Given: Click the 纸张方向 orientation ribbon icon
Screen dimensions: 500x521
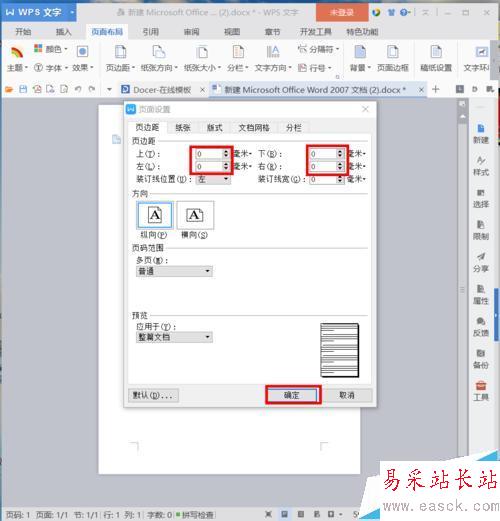Looking at the screenshot, I should pos(159,52).
